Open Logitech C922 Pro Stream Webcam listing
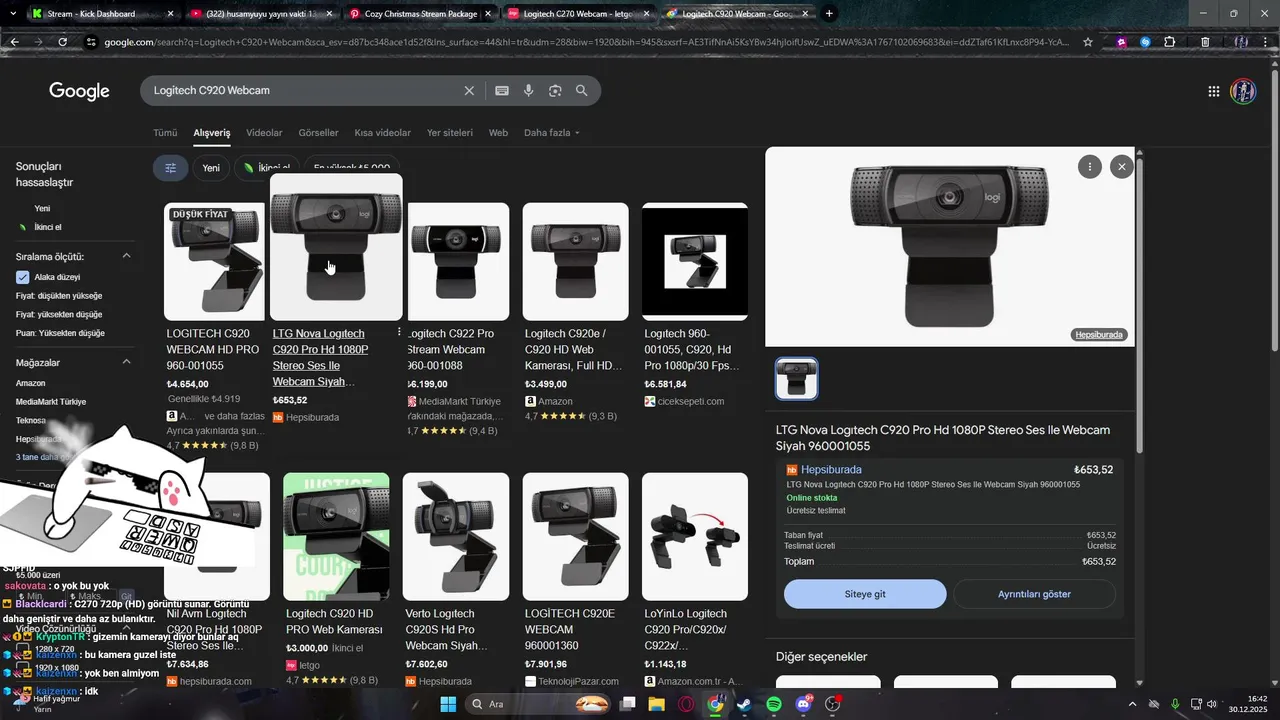This screenshot has width=1280, height=720. click(x=450, y=349)
